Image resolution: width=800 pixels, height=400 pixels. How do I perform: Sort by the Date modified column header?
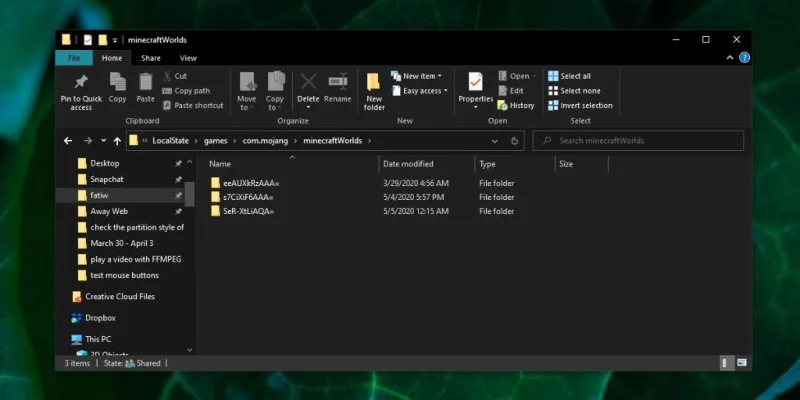point(428,164)
